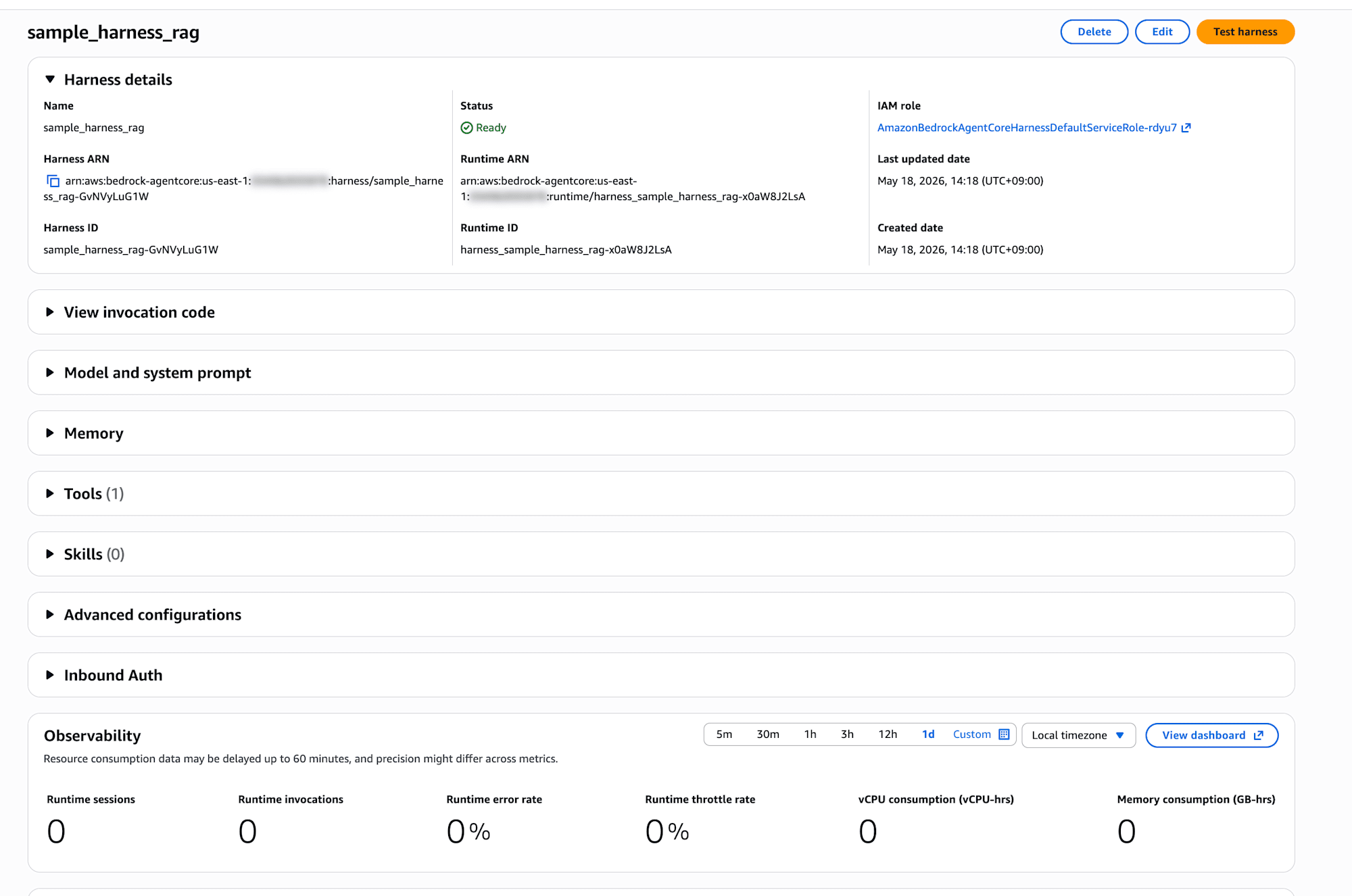Click the orange Test harness button
Image resolution: width=1352 pixels, height=896 pixels.
coord(1245,32)
